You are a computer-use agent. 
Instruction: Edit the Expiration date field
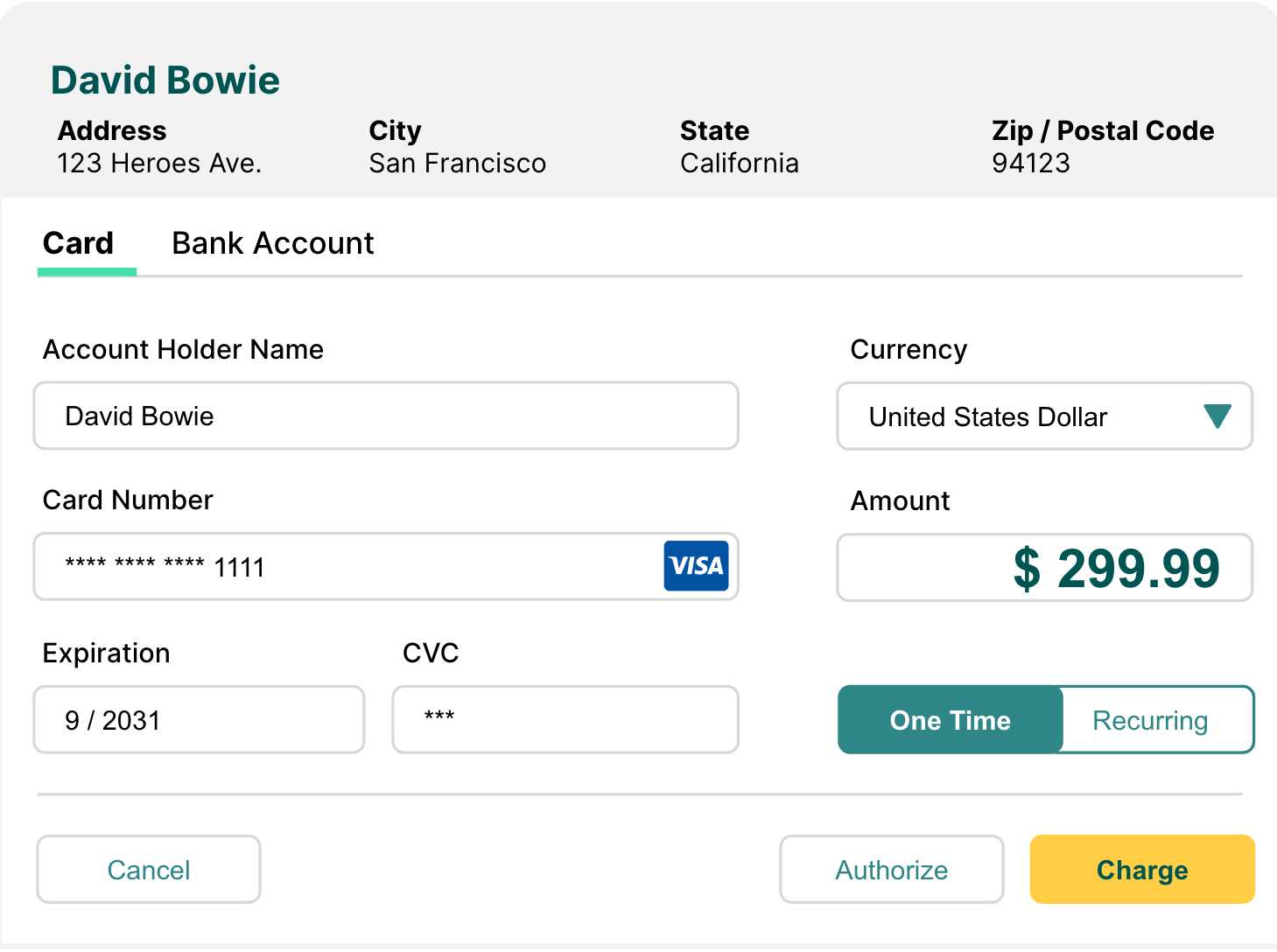(x=199, y=719)
